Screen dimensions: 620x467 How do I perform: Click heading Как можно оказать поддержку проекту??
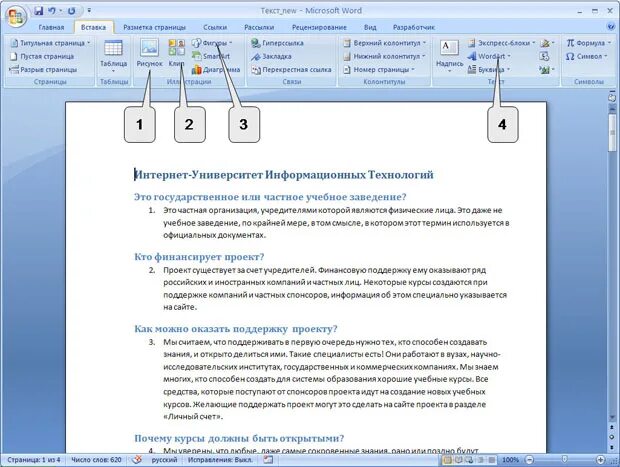(236, 329)
